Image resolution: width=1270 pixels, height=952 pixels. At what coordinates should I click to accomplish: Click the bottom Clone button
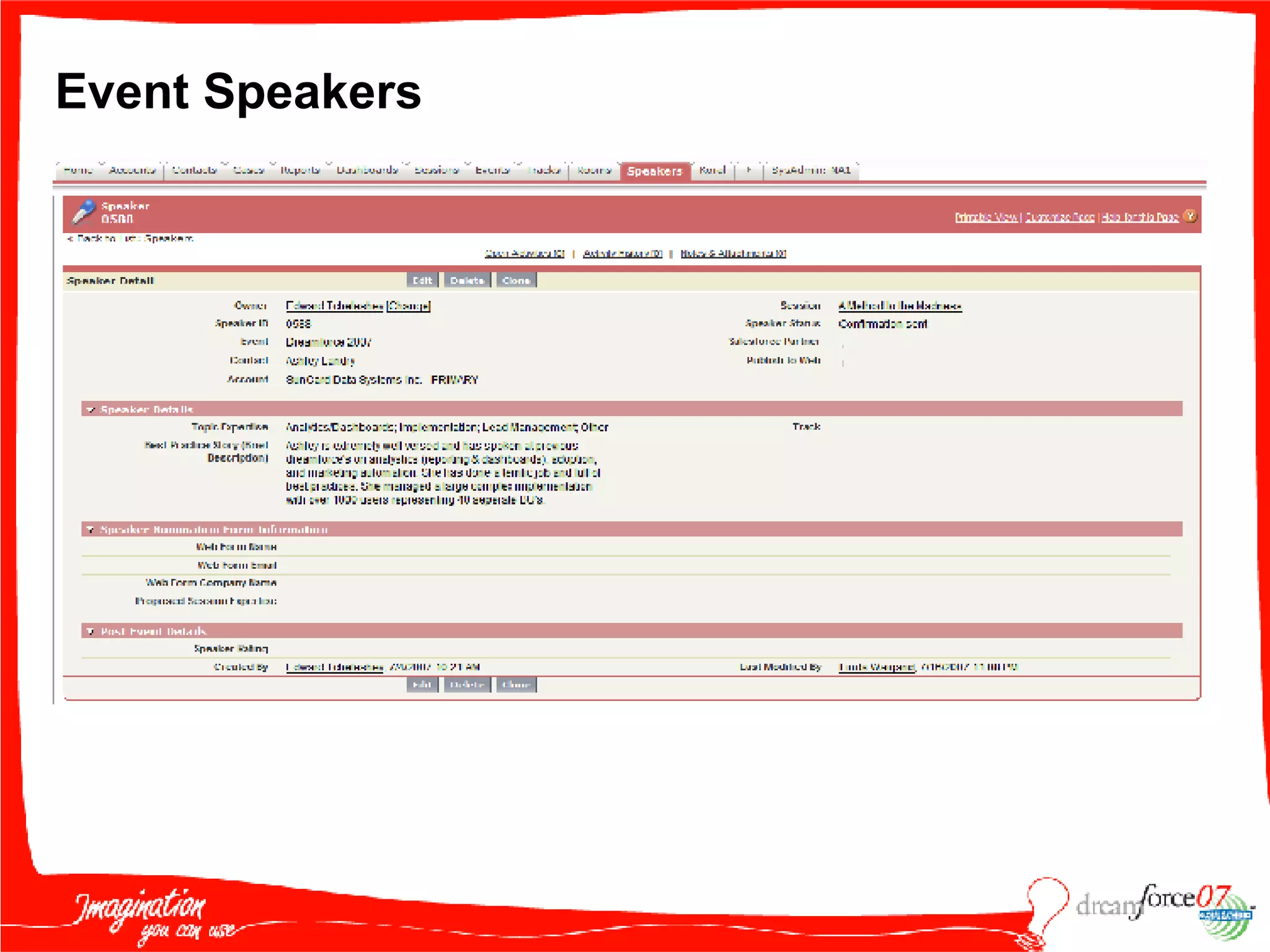[516, 685]
